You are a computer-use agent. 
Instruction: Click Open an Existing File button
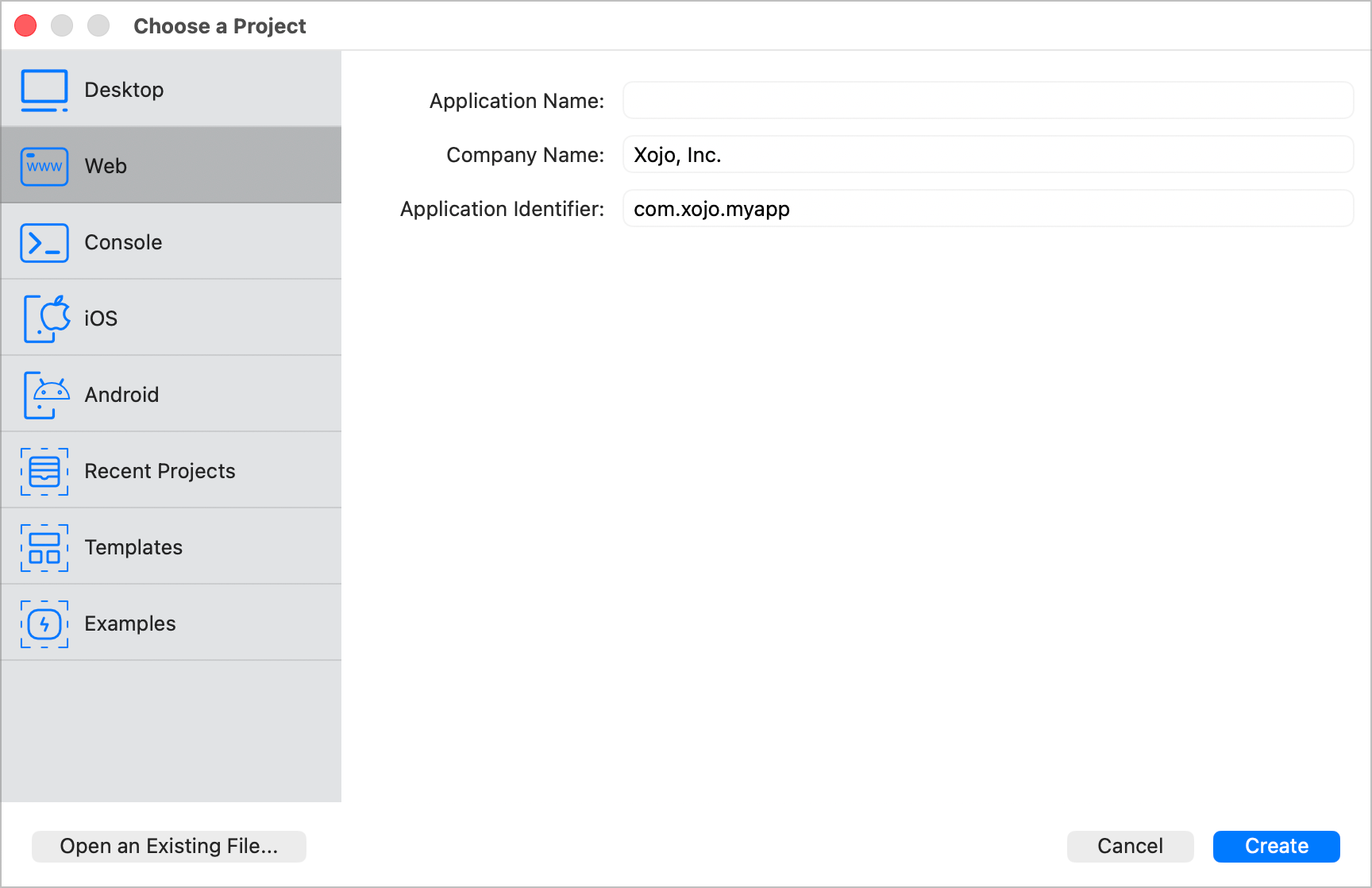[169, 846]
